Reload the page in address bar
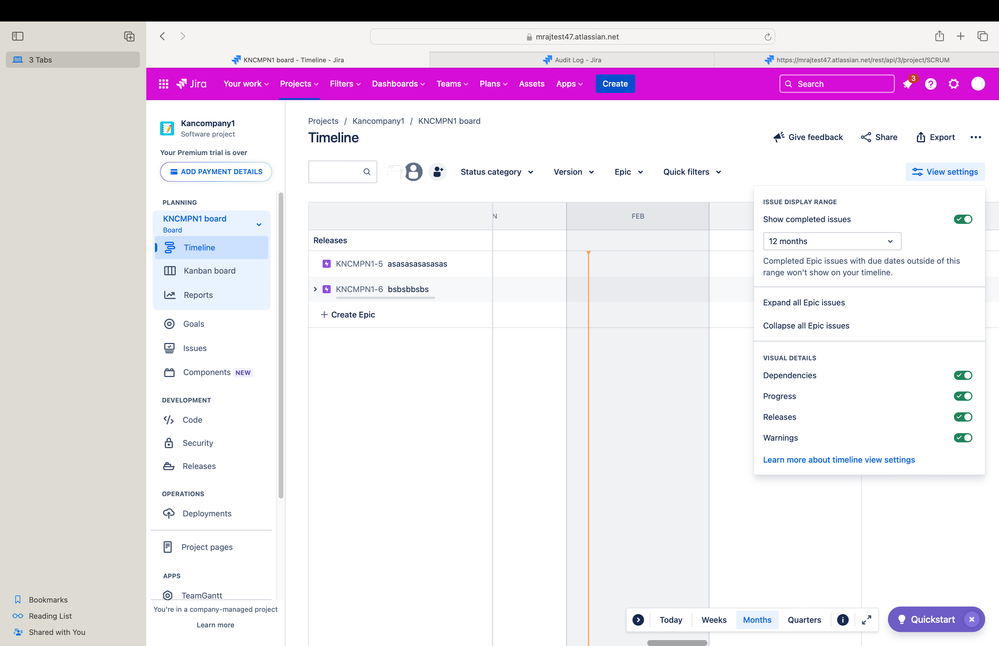Viewport: 999px width, 646px height. tap(768, 37)
